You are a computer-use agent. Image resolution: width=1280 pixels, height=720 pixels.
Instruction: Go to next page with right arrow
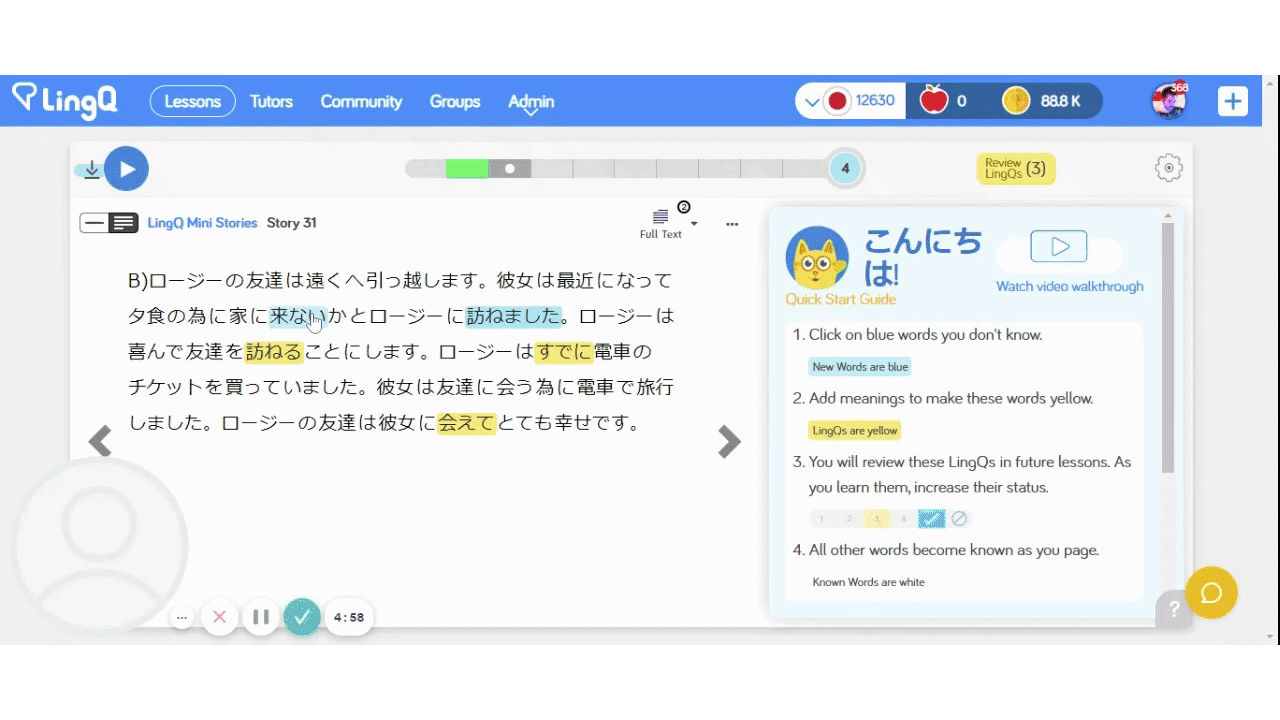point(730,442)
